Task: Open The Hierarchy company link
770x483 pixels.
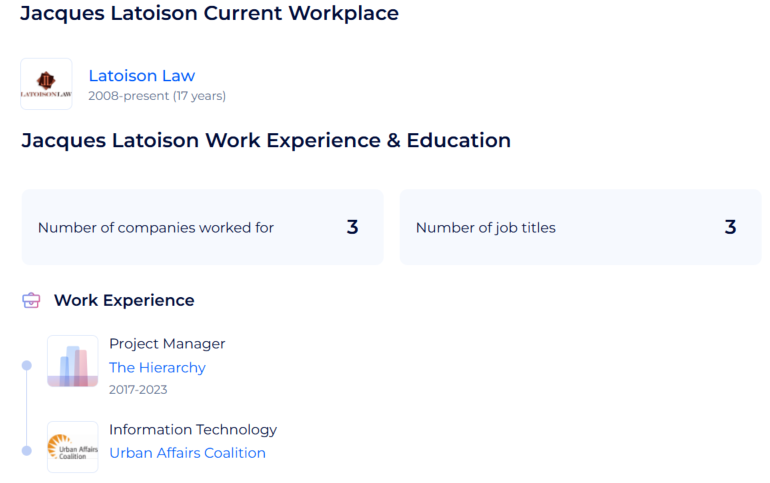Action: pyautogui.click(x=157, y=367)
